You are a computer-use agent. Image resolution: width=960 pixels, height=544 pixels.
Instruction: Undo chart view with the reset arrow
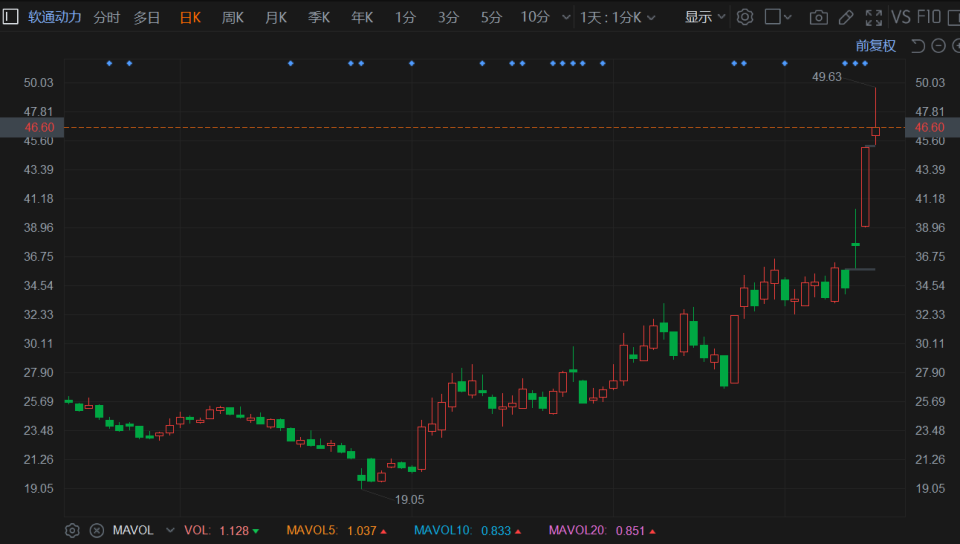click(918, 46)
